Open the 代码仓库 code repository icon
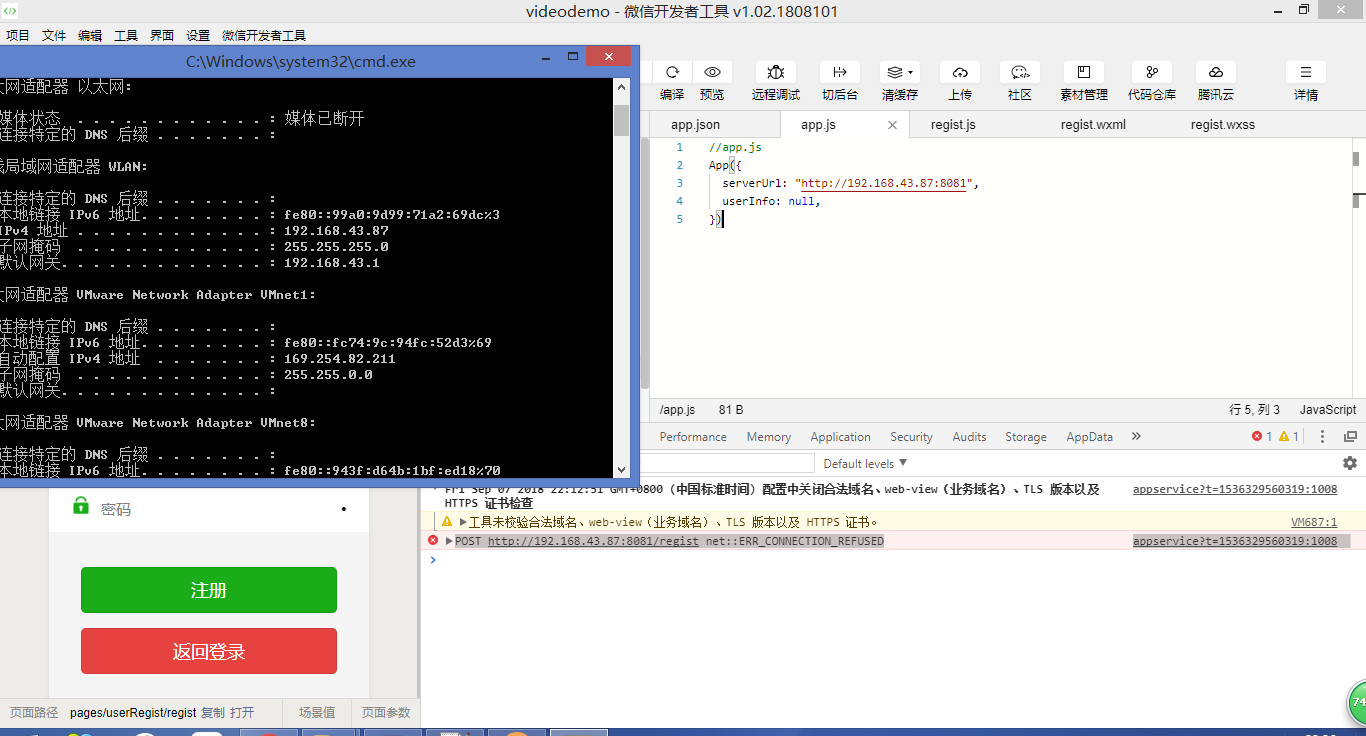1366x736 pixels. coord(1152,72)
